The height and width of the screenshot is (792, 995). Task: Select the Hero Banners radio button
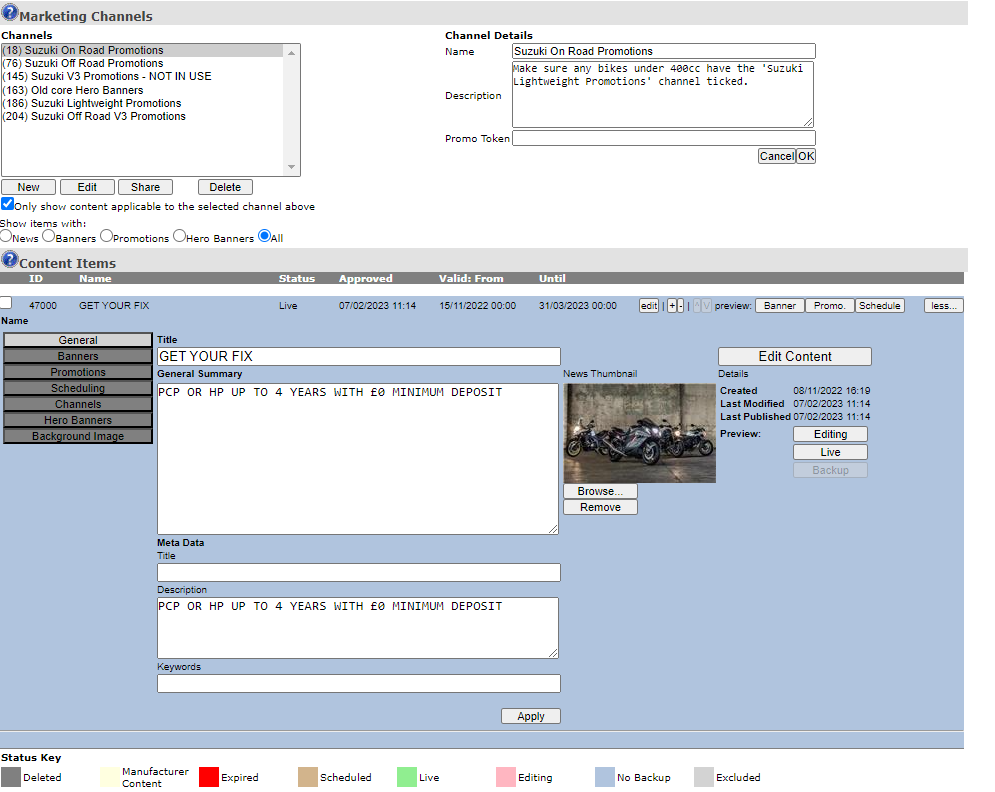point(180,237)
